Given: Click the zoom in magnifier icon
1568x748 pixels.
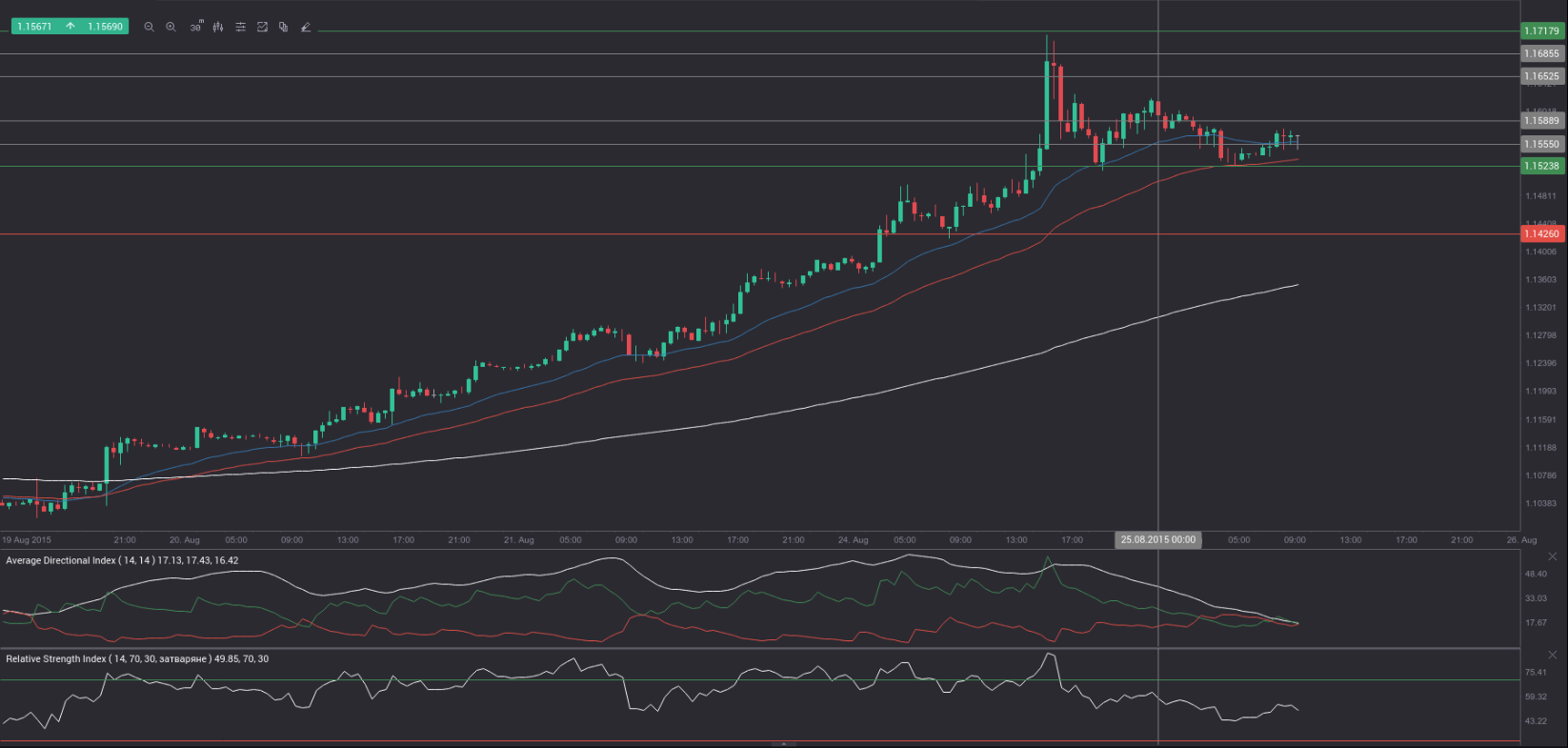Looking at the screenshot, I should click(171, 27).
